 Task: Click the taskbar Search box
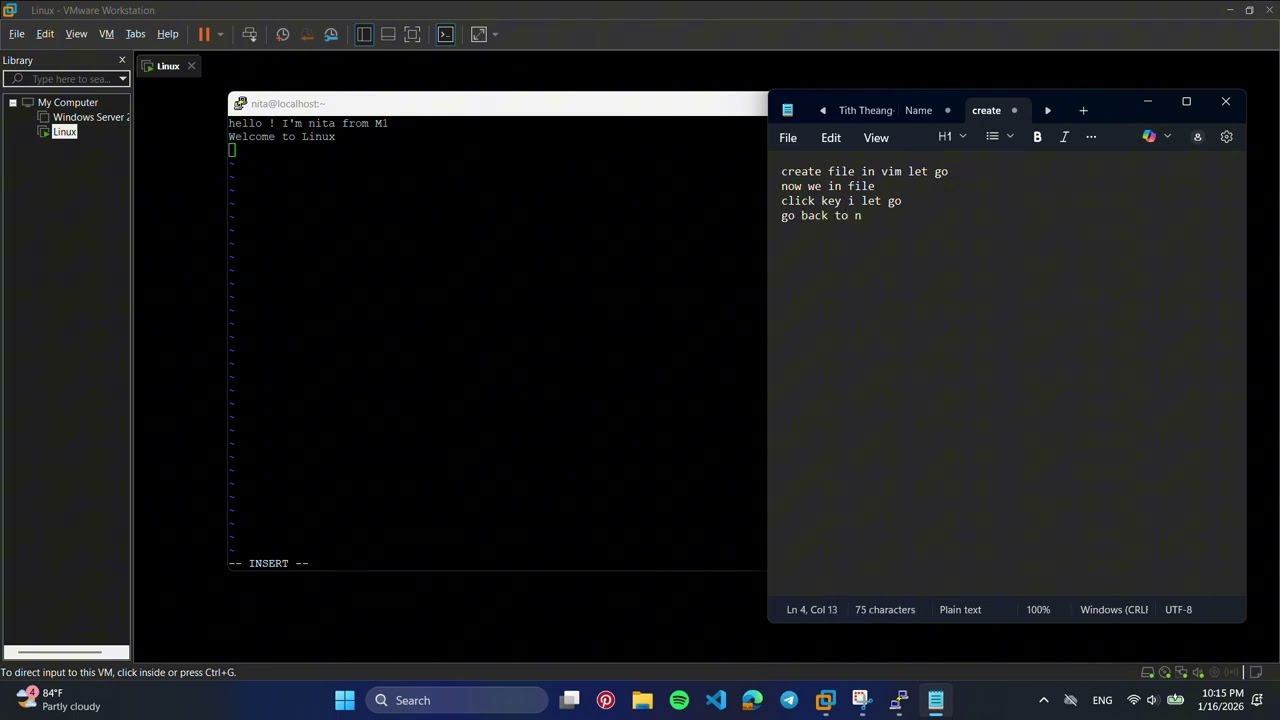[457, 700]
